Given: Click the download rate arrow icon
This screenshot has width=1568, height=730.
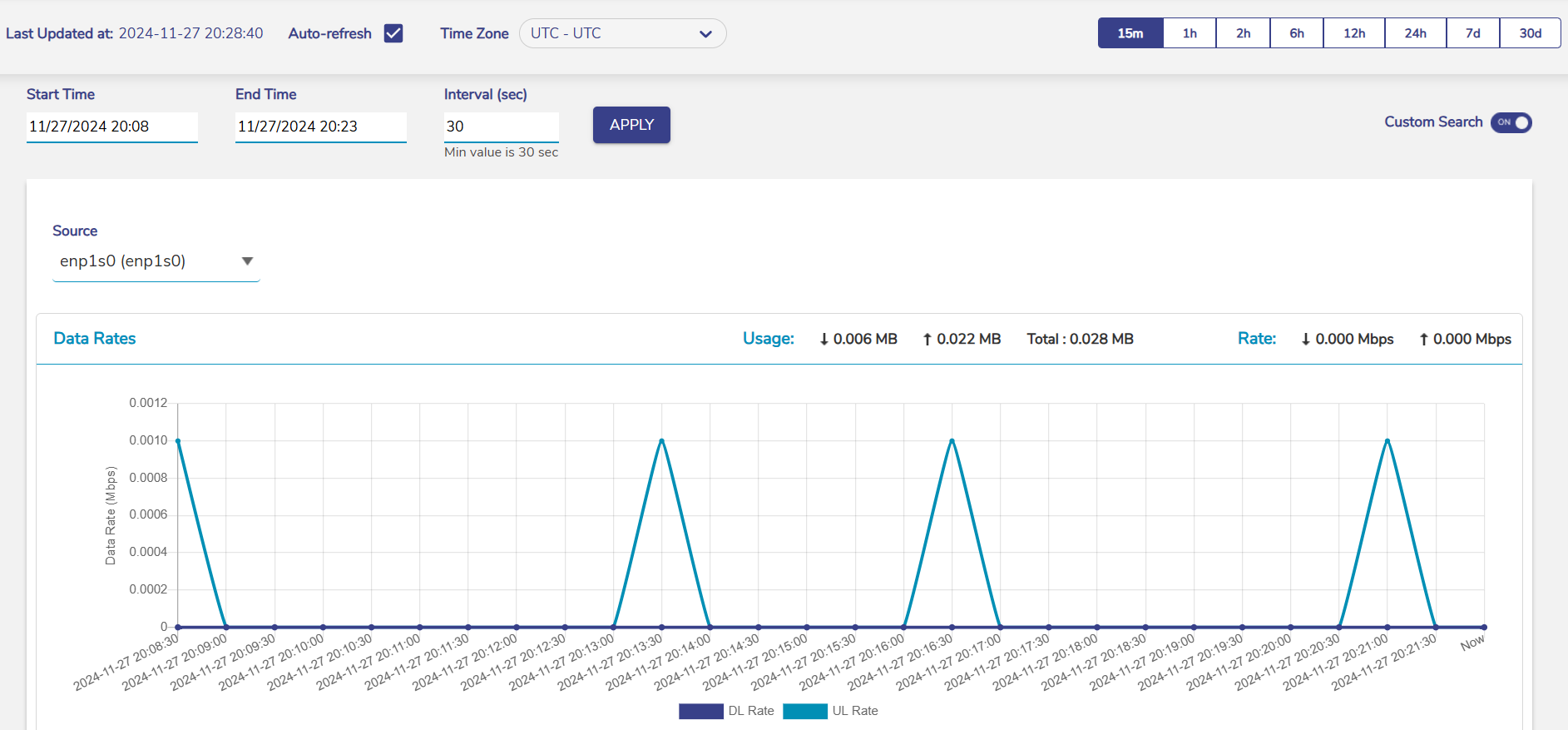Looking at the screenshot, I should coord(1305,340).
